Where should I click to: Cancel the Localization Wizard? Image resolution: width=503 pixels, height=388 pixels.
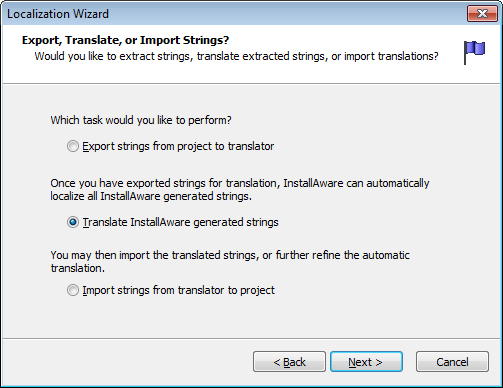[x=452, y=362]
